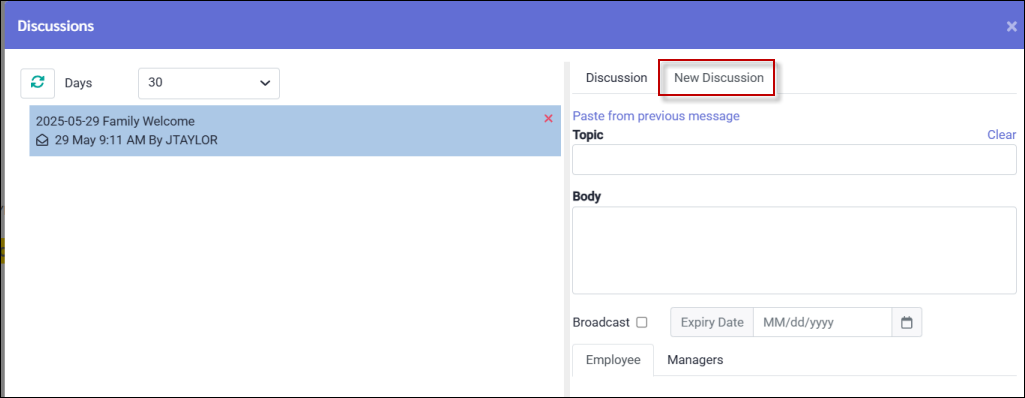The width and height of the screenshot is (1025, 398).
Task: Click the Clear link above Topic
Action: pos(1001,135)
